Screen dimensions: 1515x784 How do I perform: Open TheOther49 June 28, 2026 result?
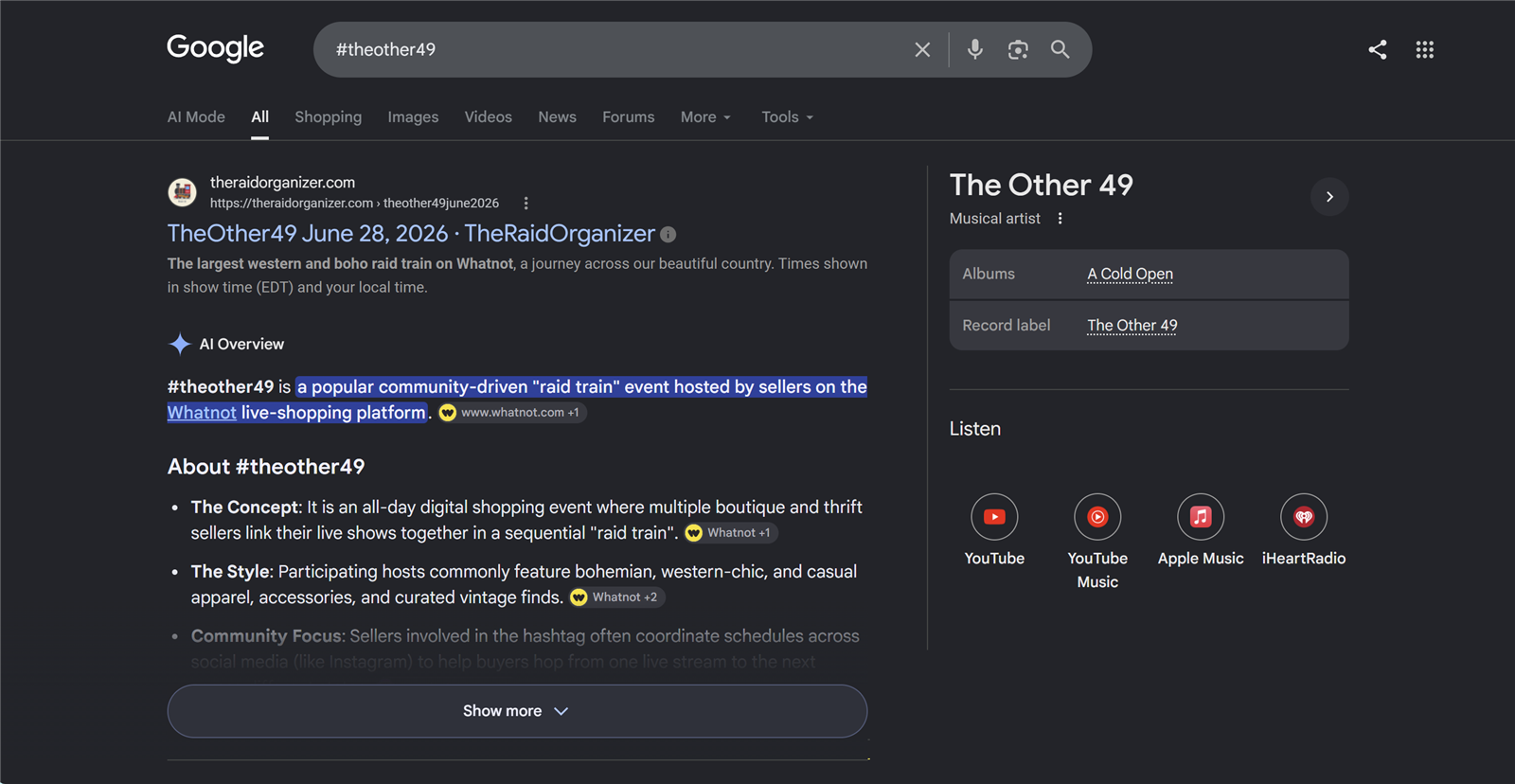pos(411,234)
